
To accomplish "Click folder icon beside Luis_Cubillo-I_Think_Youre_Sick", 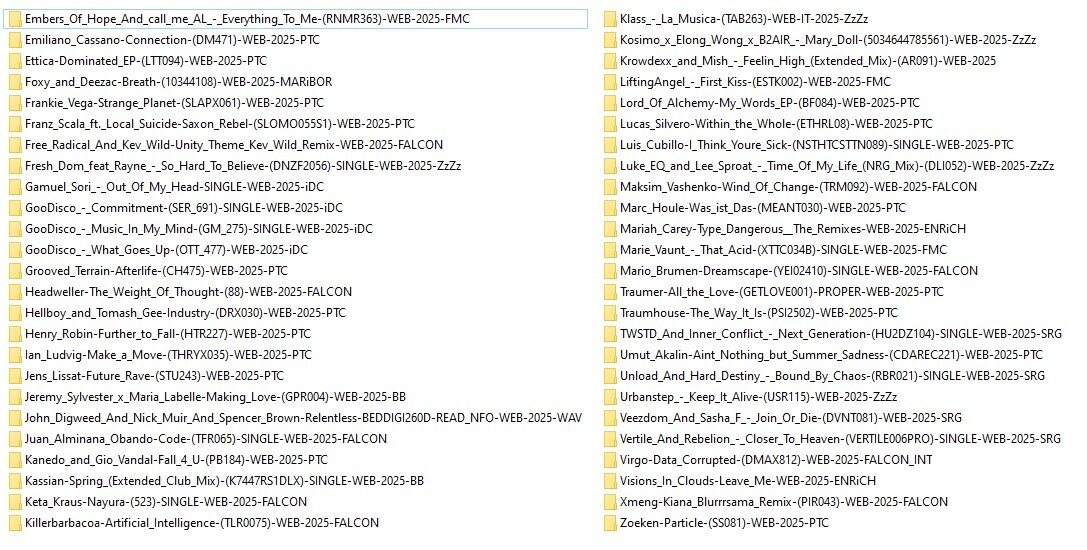I will [609, 145].
